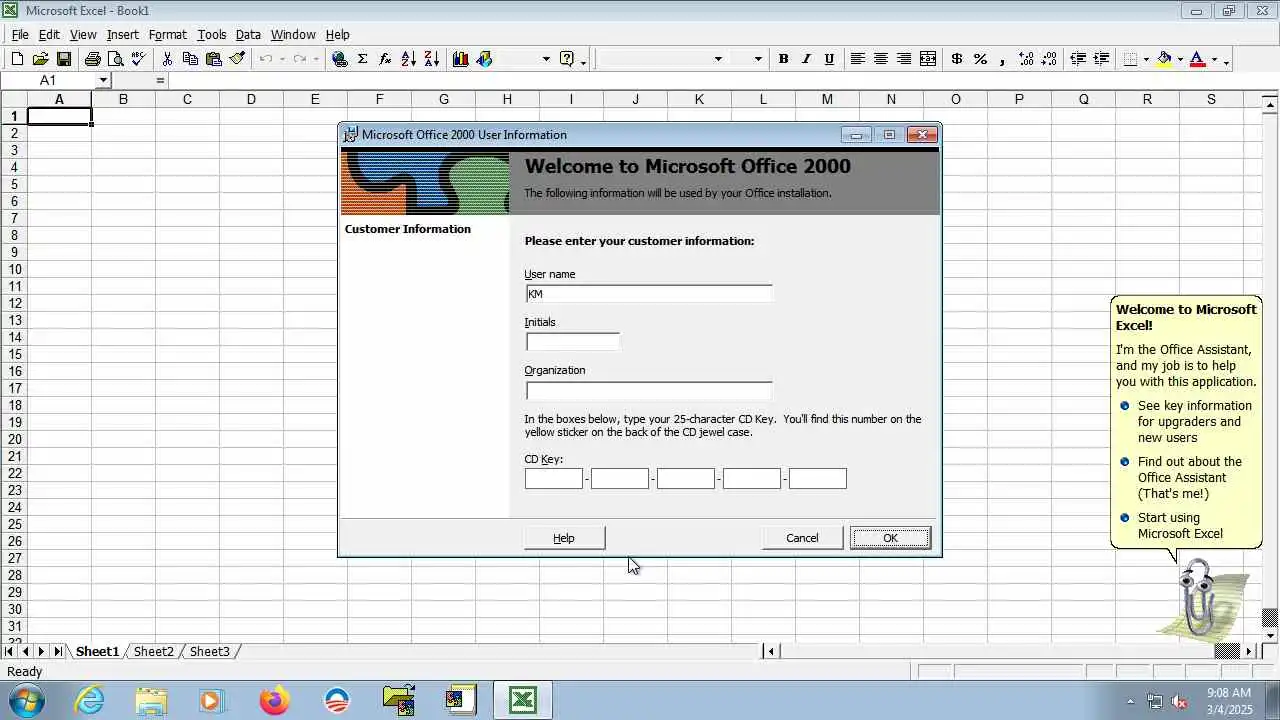The width and height of the screenshot is (1280, 720).
Task: Toggle Italic formatting
Action: click(x=806, y=59)
